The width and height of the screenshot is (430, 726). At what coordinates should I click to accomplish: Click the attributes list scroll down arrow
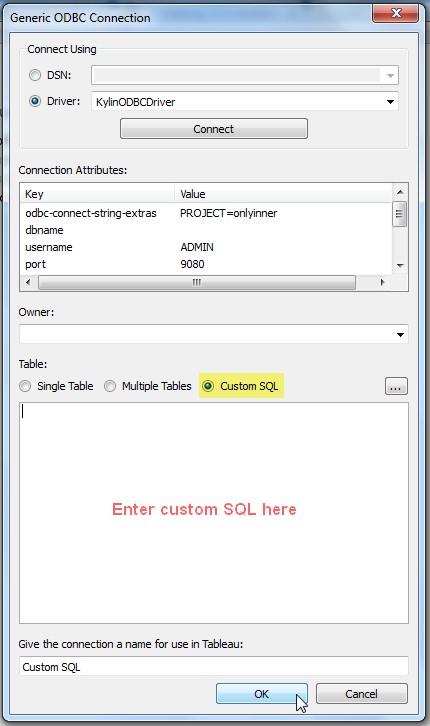[x=400, y=266]
